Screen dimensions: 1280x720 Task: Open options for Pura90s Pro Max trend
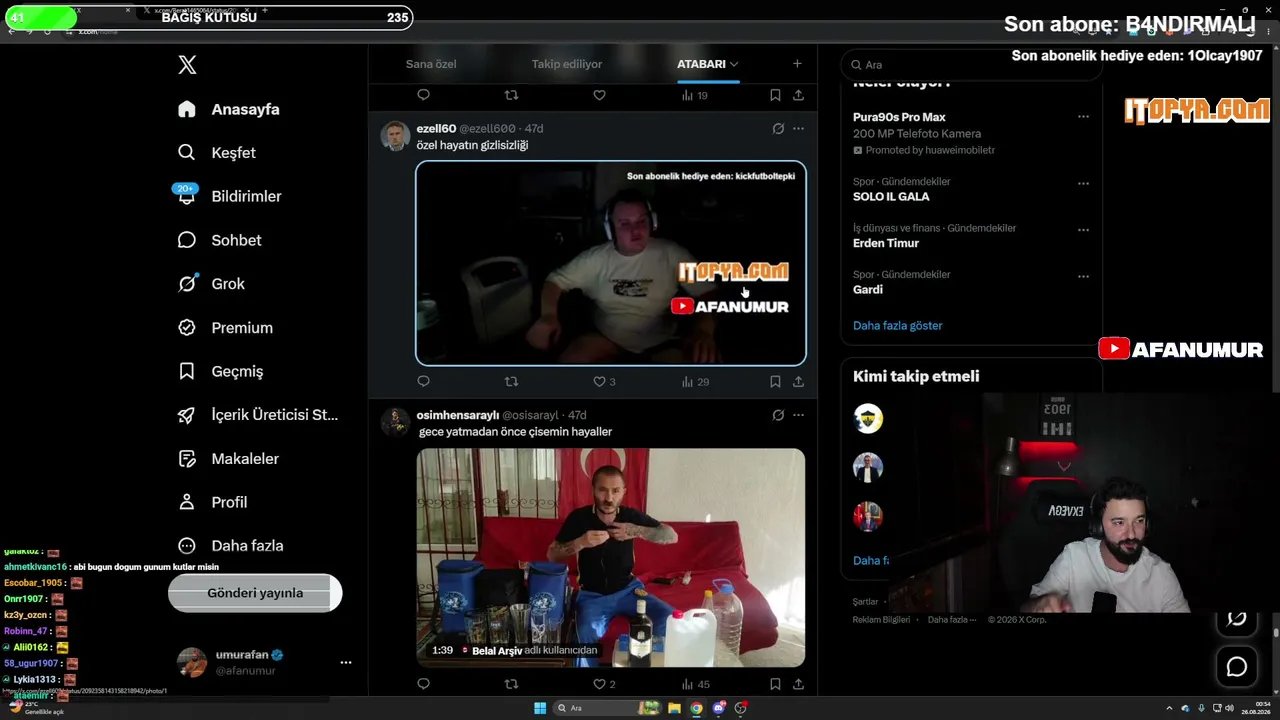tap(1083, 117)
